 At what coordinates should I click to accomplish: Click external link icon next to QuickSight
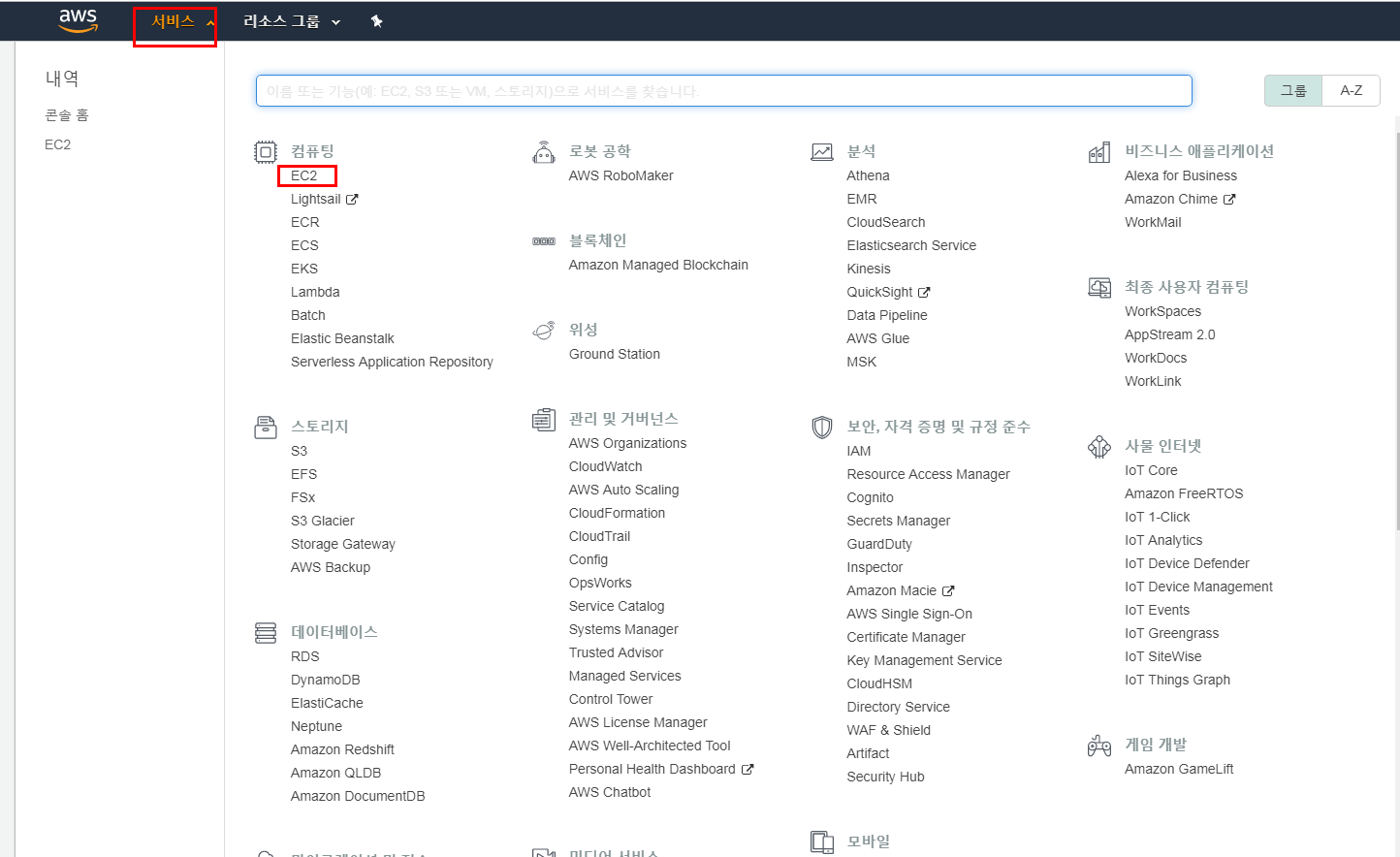(x=924, y=293)
